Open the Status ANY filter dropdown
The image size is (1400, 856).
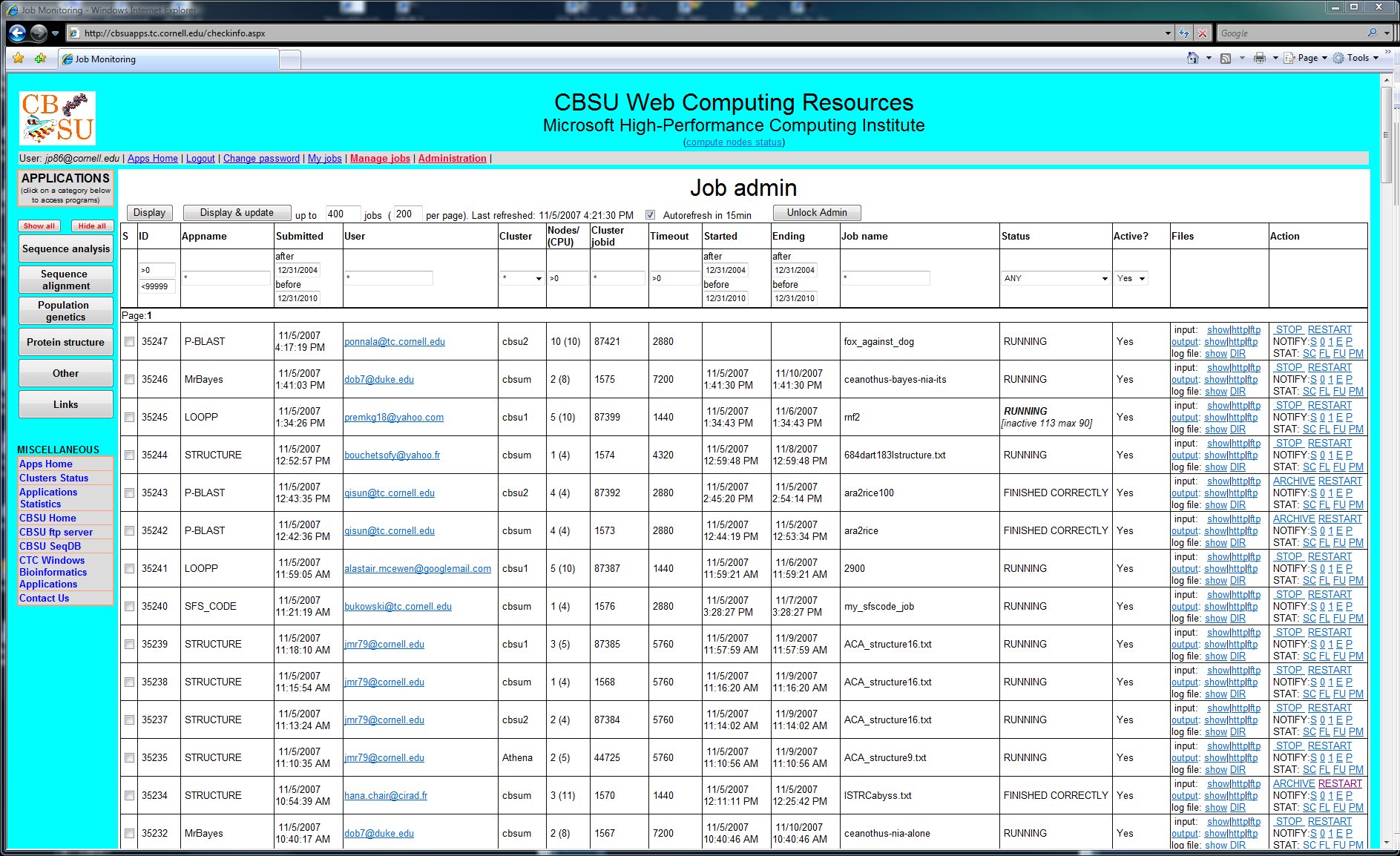click(x=1055, y=278)
